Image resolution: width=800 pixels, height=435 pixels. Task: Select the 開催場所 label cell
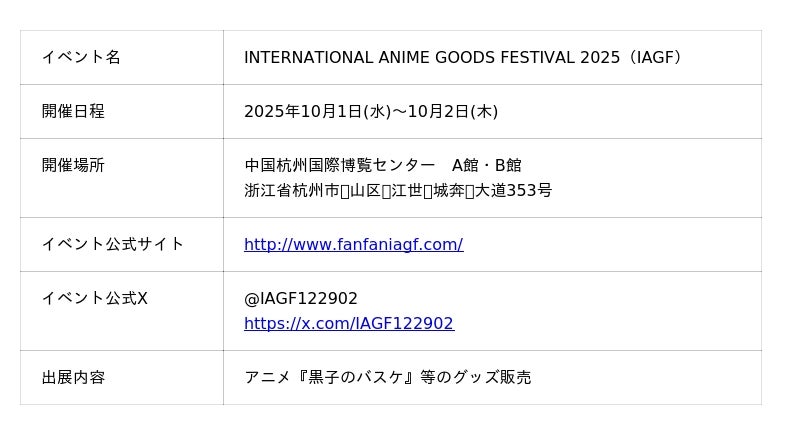(x=73, y=165)
